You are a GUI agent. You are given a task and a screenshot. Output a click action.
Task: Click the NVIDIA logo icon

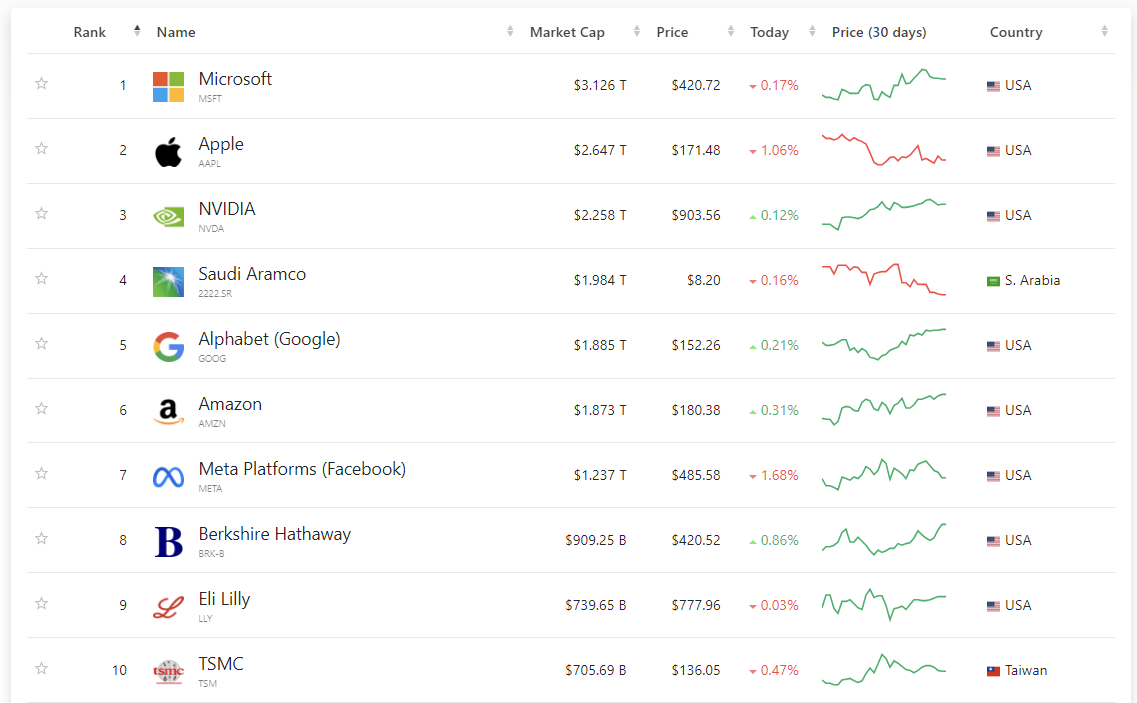[x=168, y=216]
